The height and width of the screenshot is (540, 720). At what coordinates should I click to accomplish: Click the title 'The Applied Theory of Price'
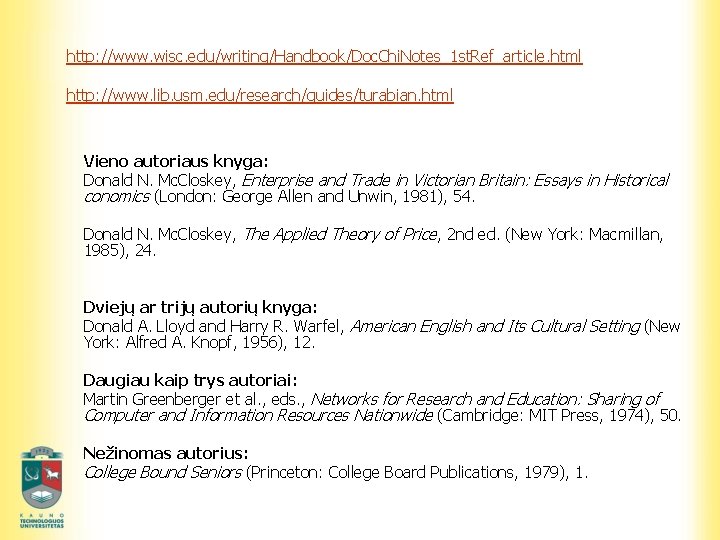[x=340, y=234]
